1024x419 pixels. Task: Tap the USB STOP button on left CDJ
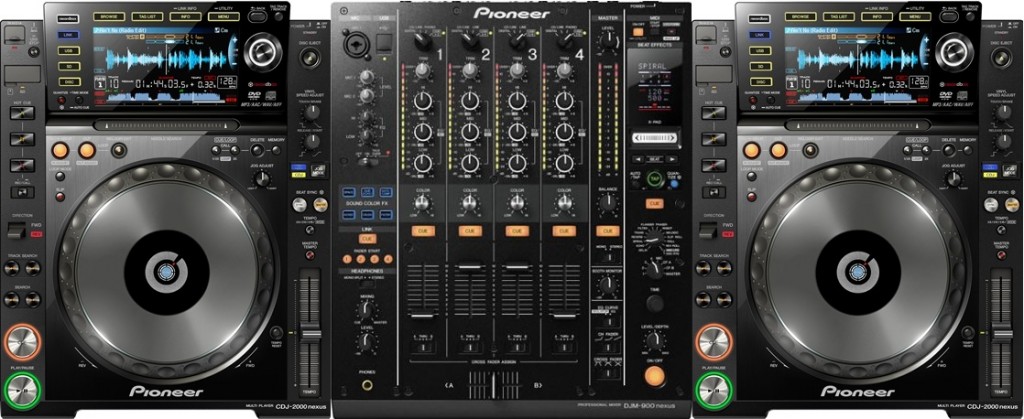[32, 52]
